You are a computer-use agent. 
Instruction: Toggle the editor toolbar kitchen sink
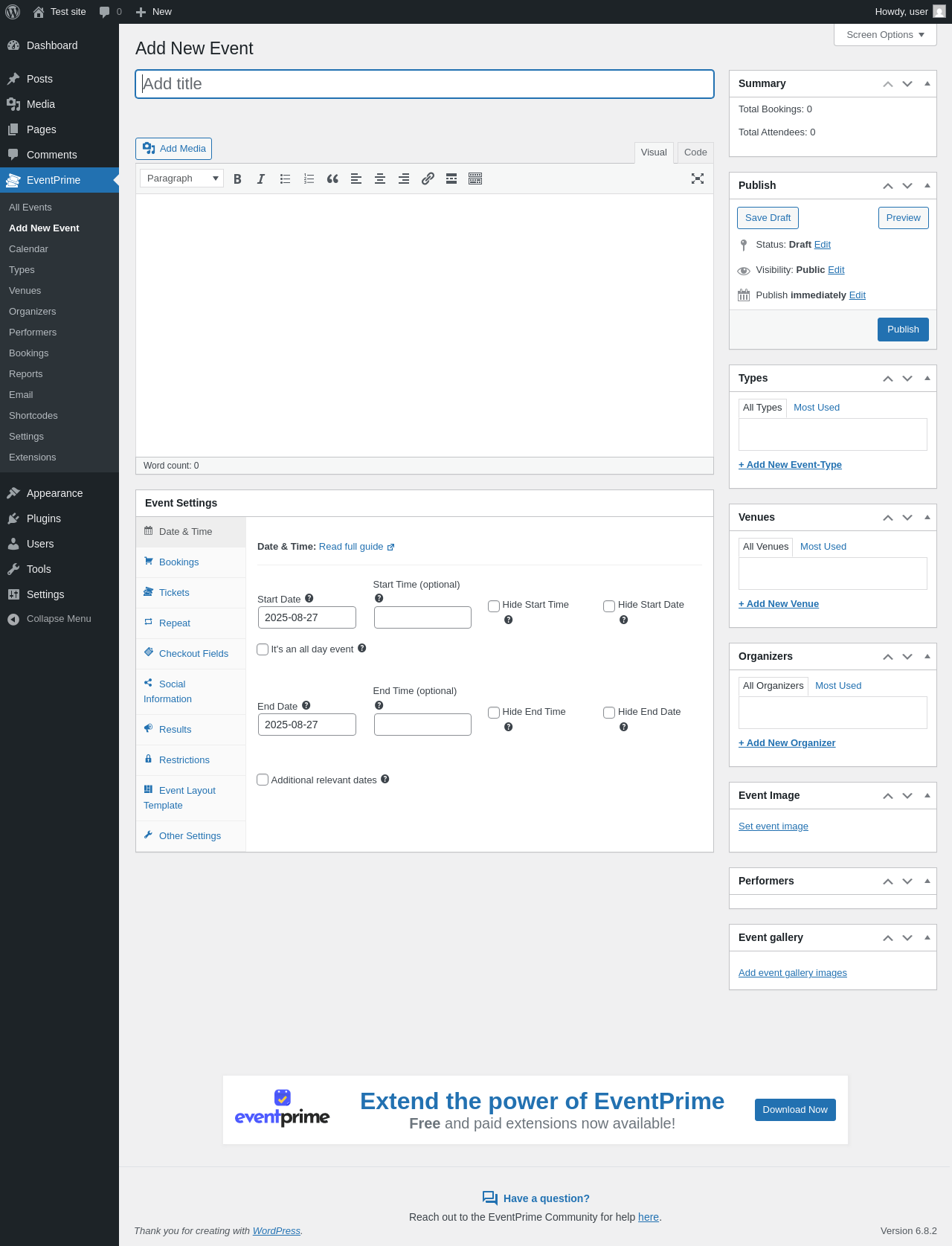click(x=475, y=179)
